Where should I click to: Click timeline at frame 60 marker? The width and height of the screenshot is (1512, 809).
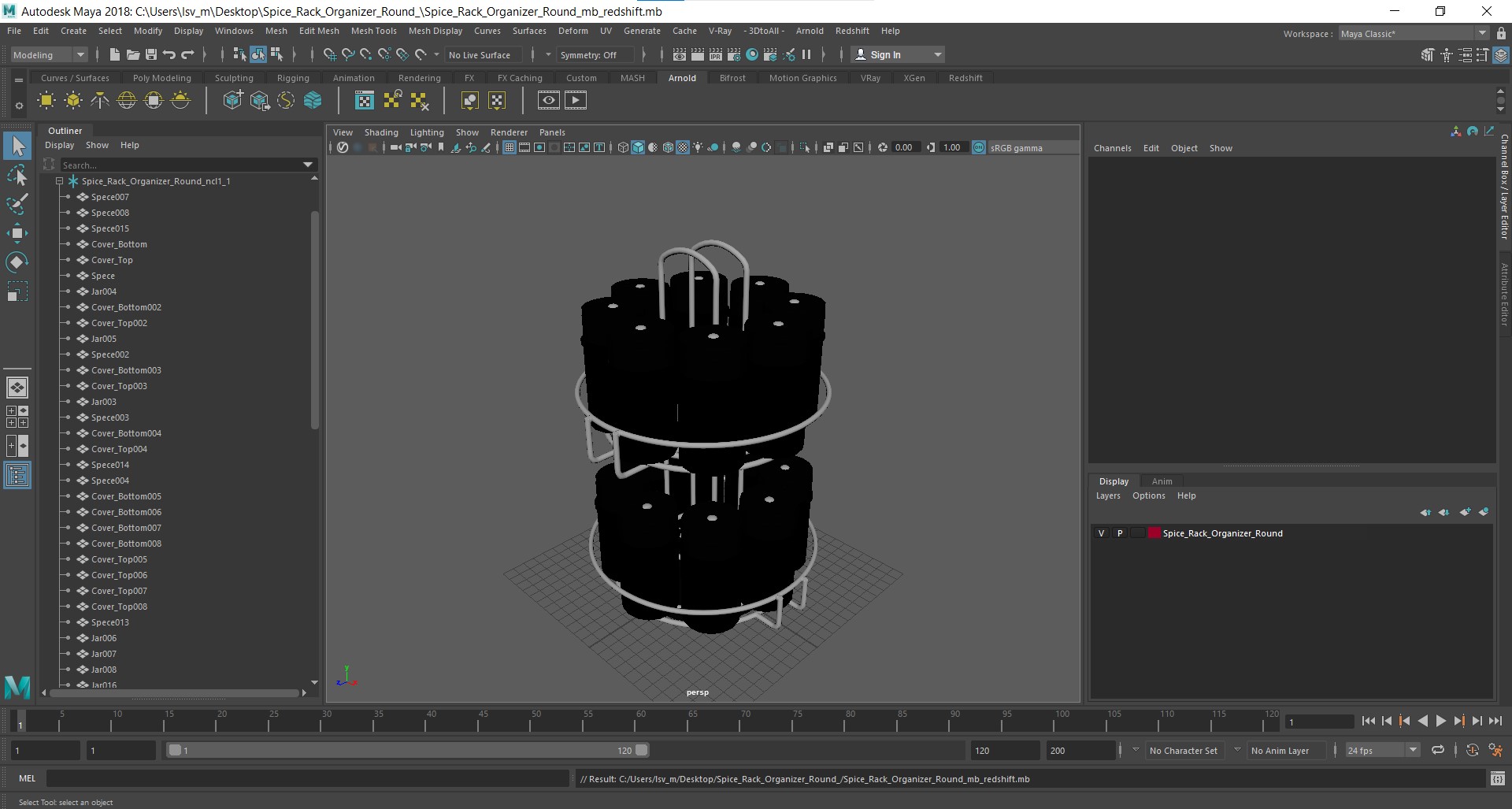pos(640,720)
